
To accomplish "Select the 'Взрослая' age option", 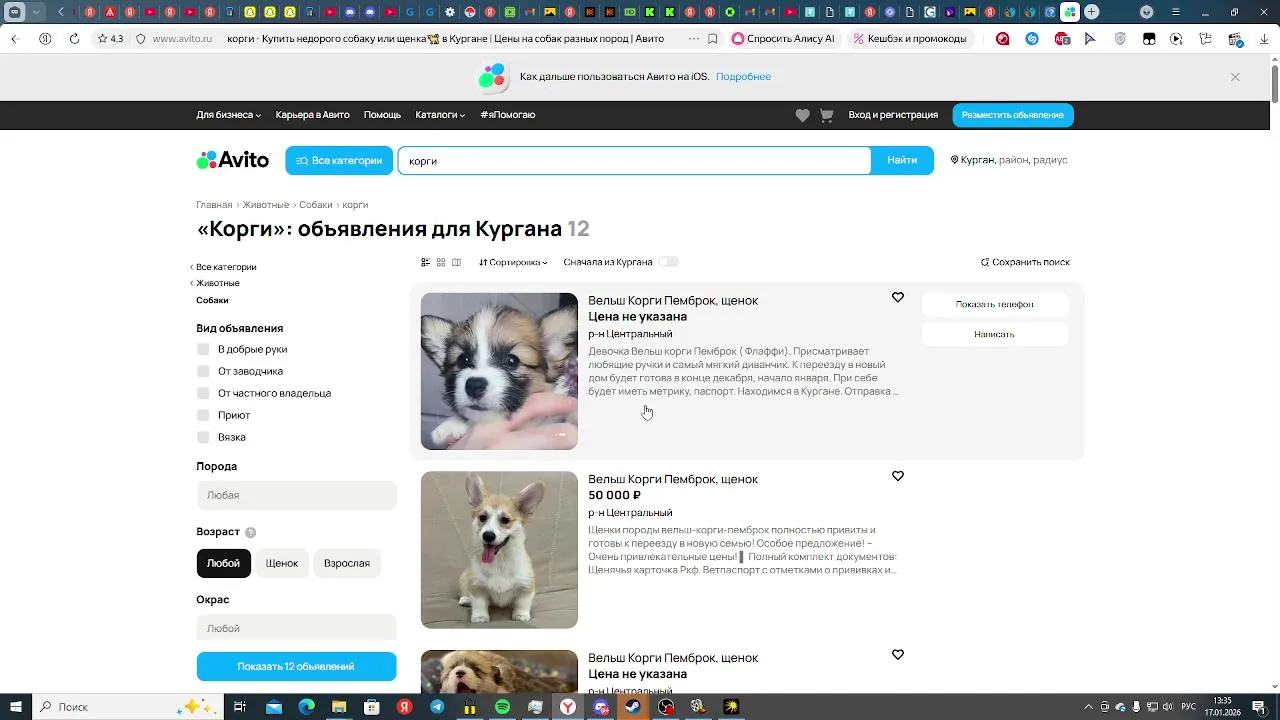I will pyautogui.click(x=347, y=563).
